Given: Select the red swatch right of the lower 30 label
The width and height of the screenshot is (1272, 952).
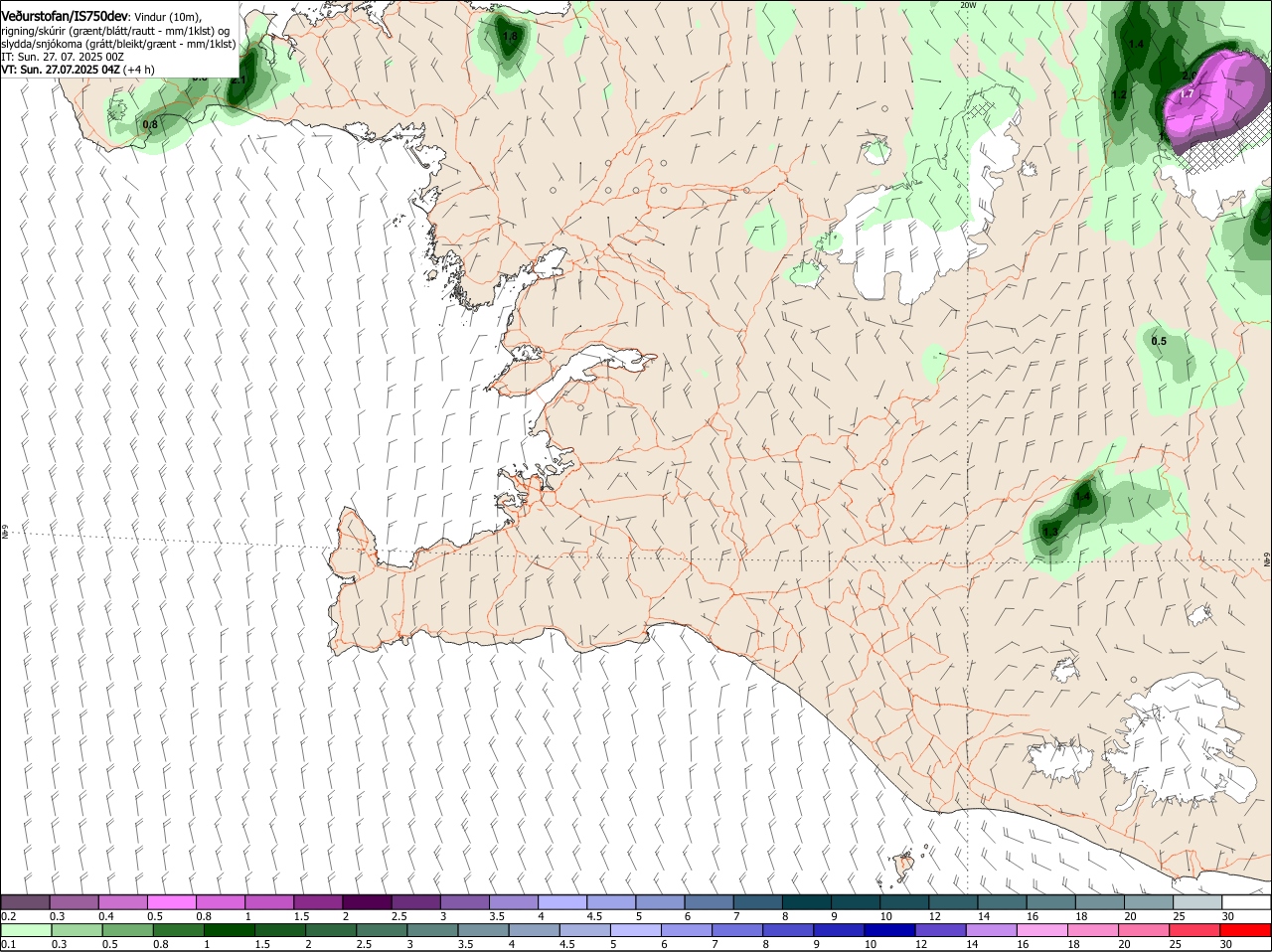Looking at the screenshot, I should [x=1246, y=930].
